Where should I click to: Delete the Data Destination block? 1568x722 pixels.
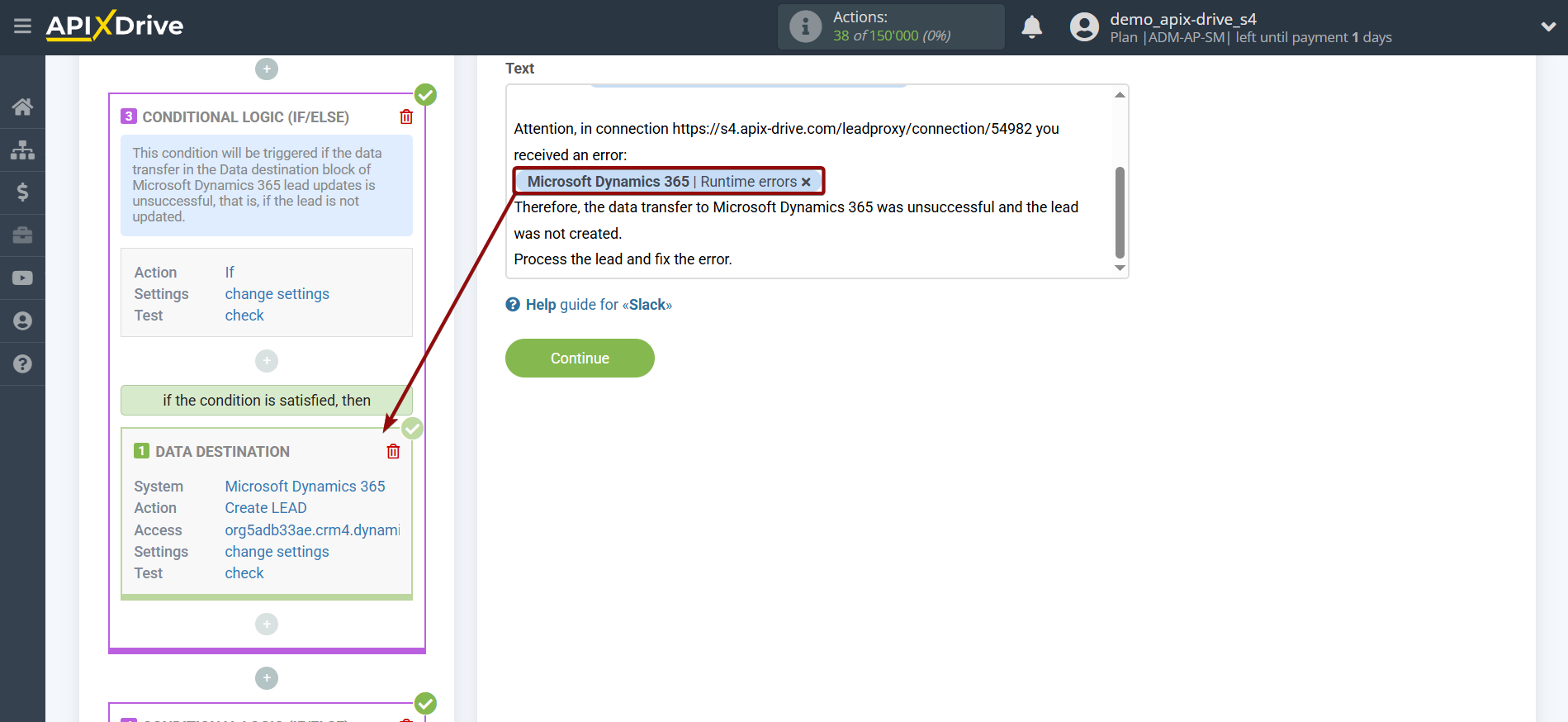pyautogui.click(x=393, y=452)
